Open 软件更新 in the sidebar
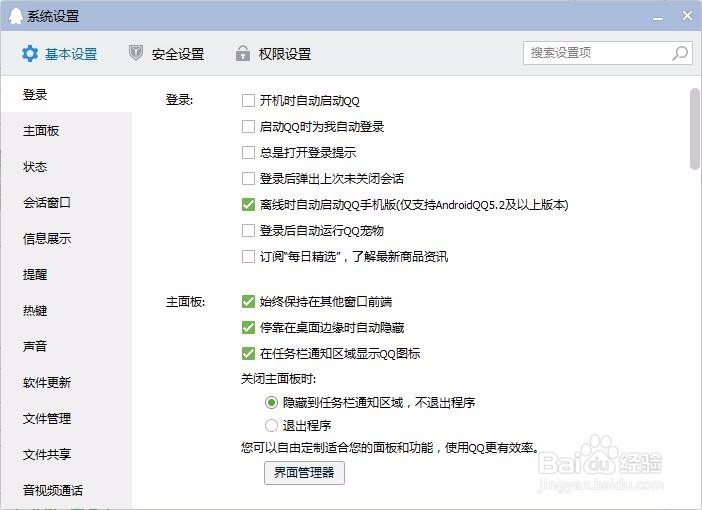This screenshot has height=510, width=702. (66, 382)
